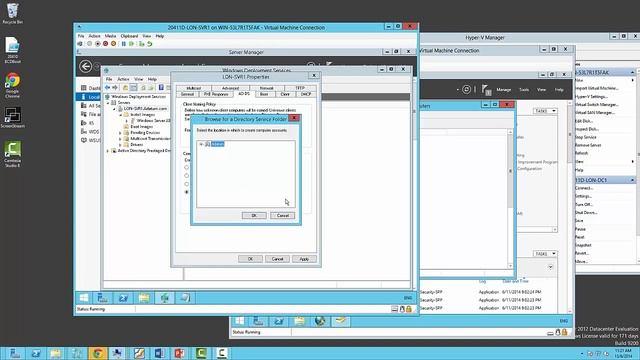The height and width of the screenshot is (360, 640).
Task: Click the green Reset/Start icon in VM toolbar
Action: (x=131, y=44)
